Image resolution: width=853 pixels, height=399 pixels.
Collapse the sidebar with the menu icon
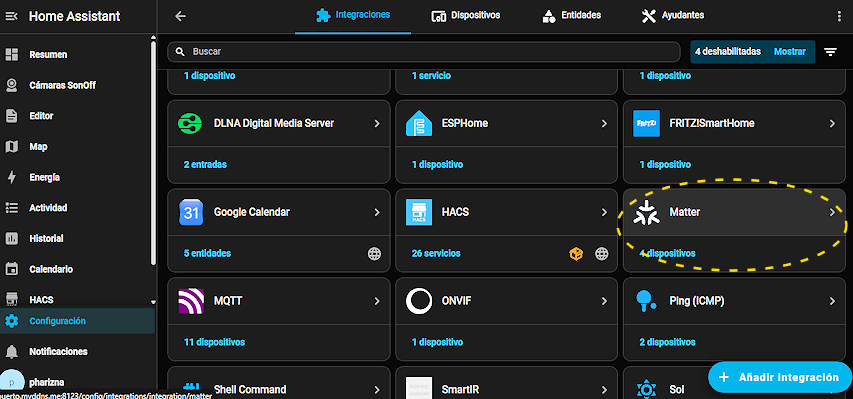coord(11,16)
